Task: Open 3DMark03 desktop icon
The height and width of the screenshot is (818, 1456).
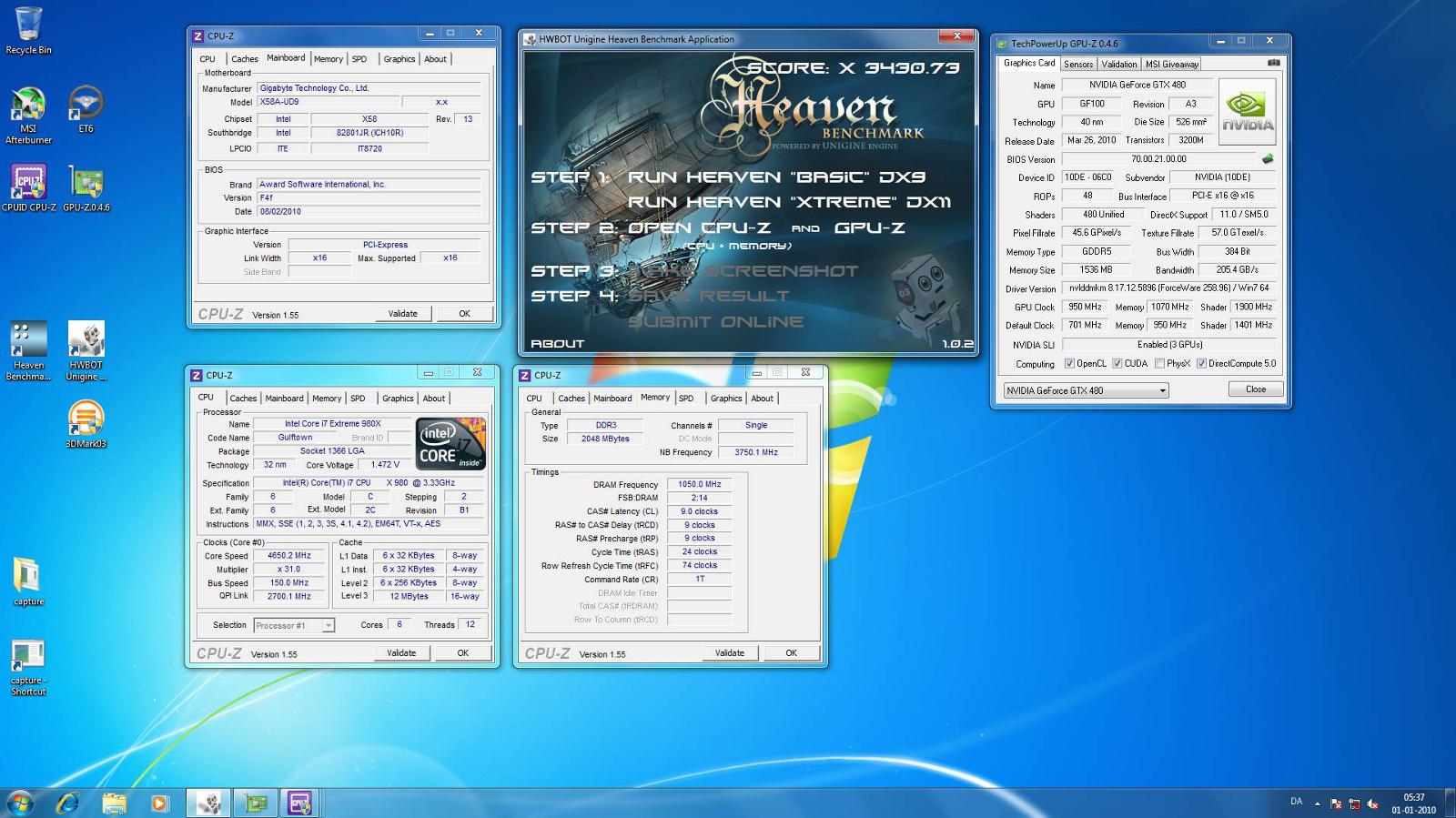Action: point(86,424)
